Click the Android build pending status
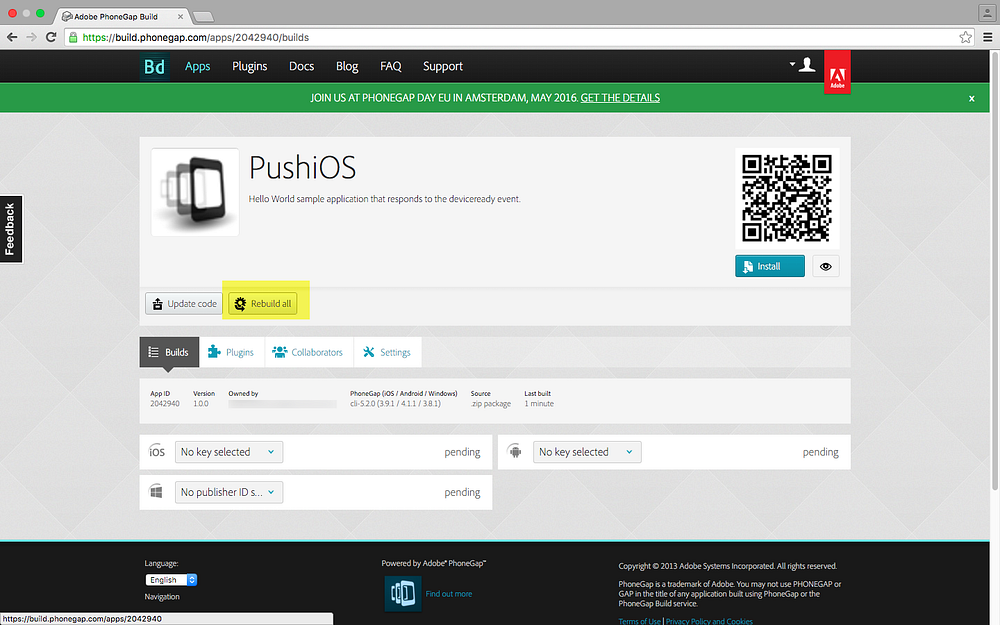1000x625 pixels. pyautogui.click(x=821, y=452)
